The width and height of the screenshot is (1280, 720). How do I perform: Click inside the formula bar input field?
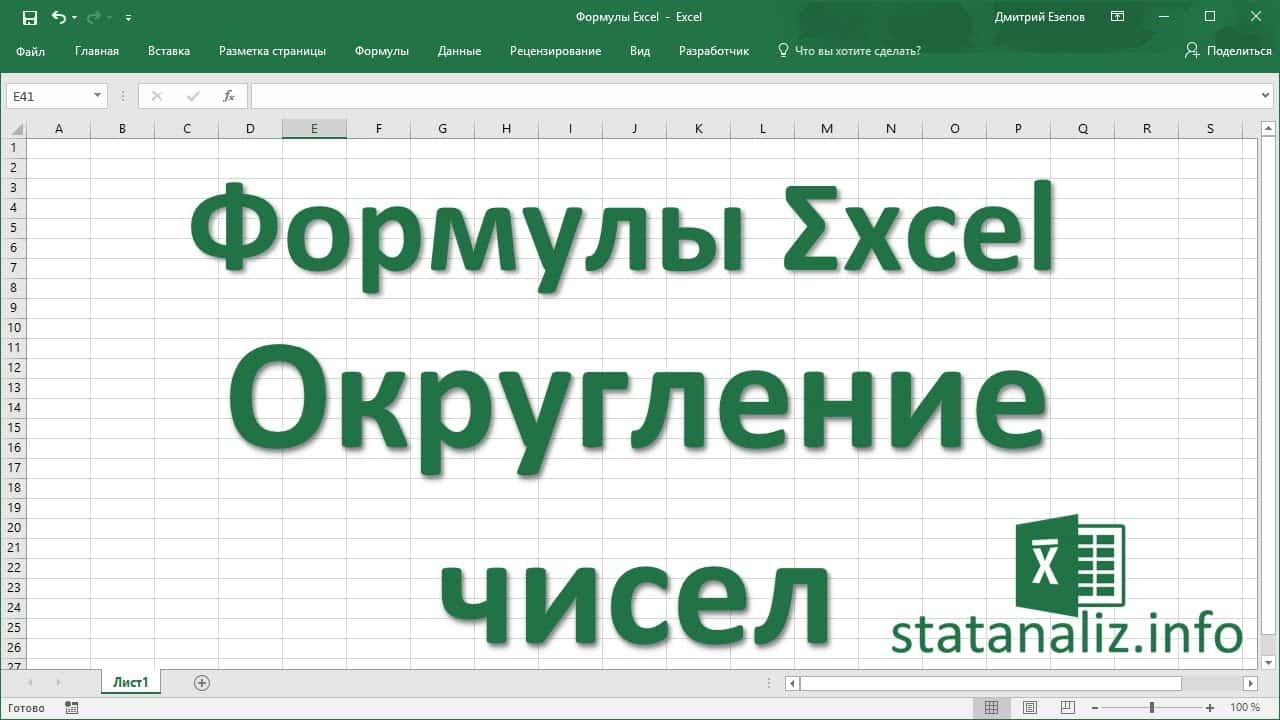pos(750,96)
